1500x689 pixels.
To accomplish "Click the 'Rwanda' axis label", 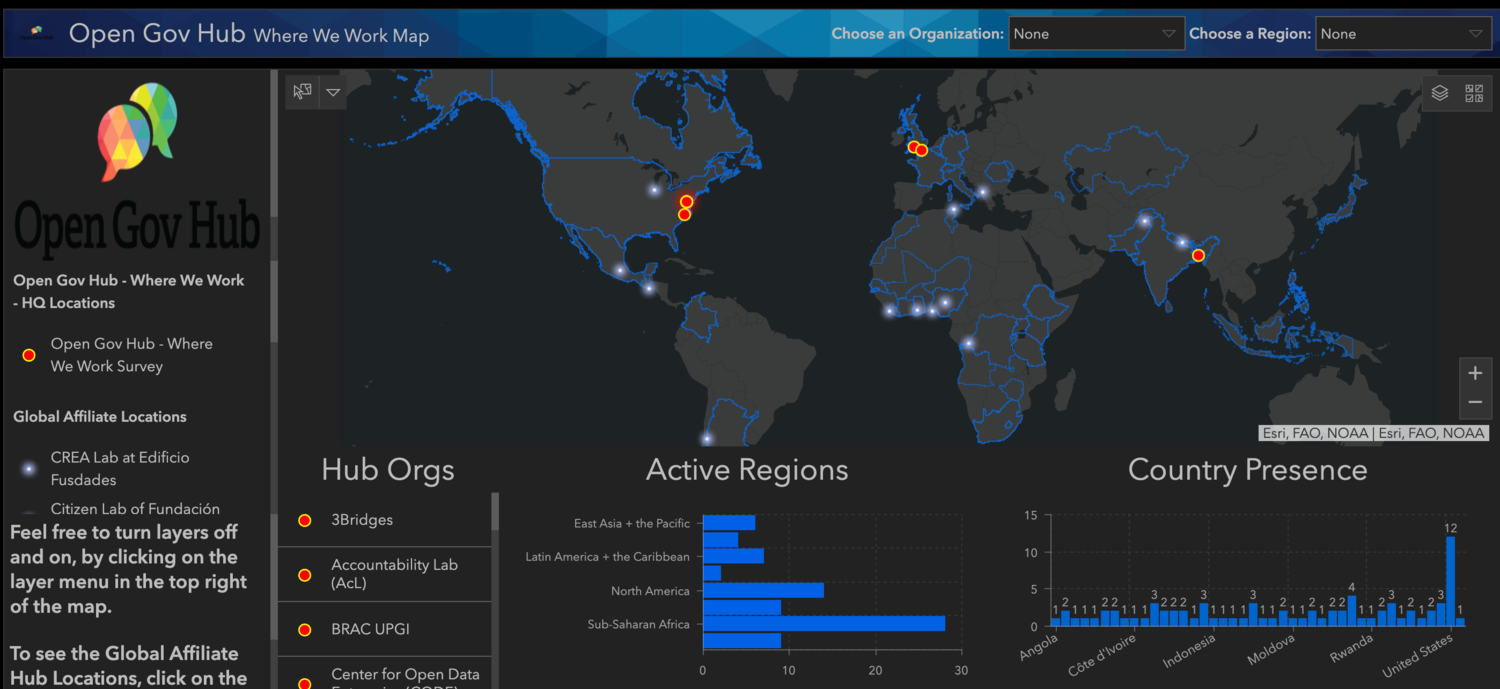I will click(x=1351, y=650).
